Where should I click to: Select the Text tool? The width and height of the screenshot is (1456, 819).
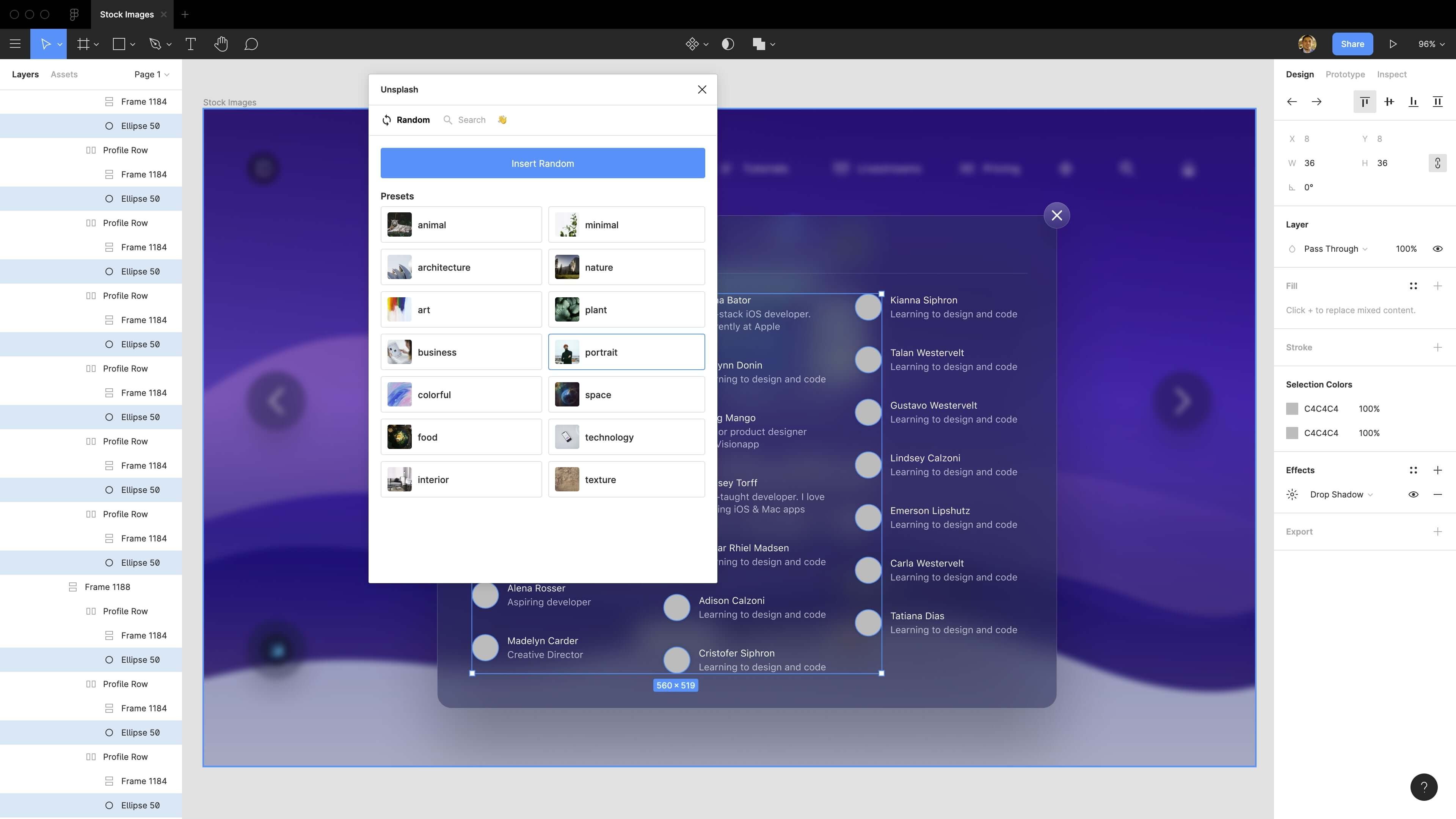point(190,44)
